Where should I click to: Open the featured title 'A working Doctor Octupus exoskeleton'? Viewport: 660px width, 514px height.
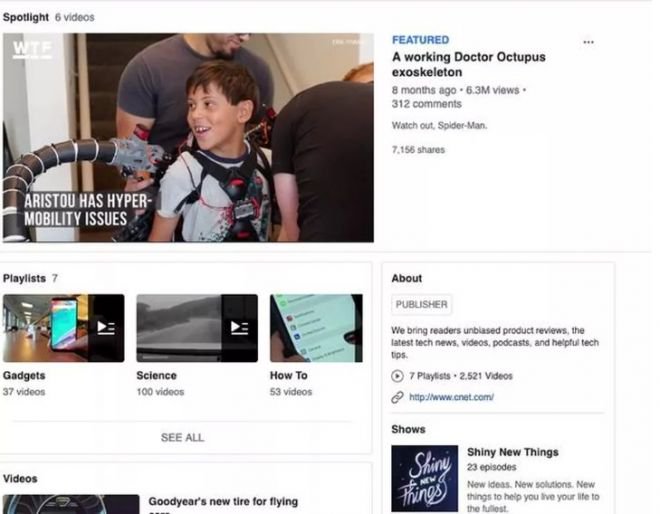coord(468,64)
